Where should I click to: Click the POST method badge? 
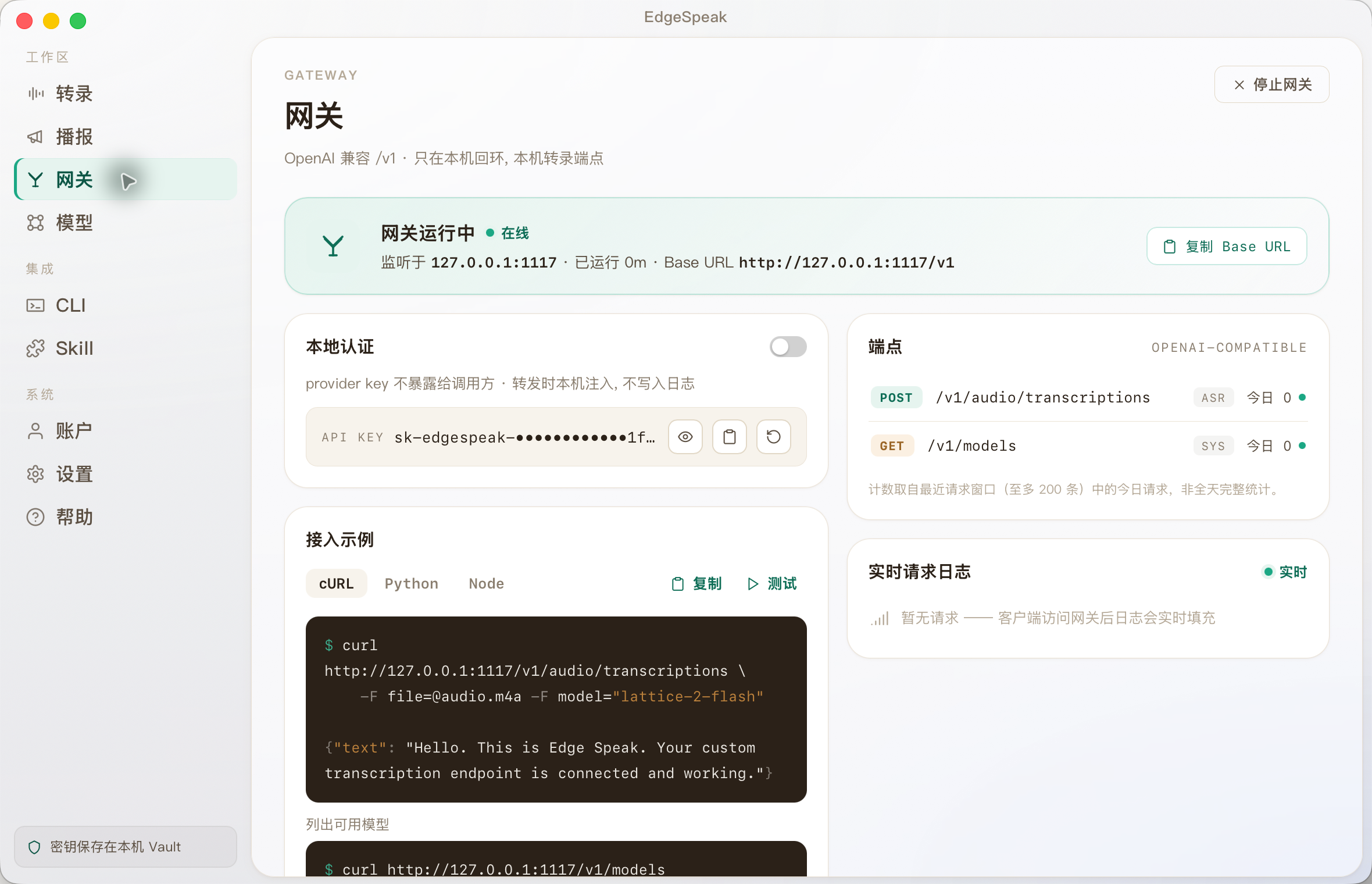click(896, 398)
